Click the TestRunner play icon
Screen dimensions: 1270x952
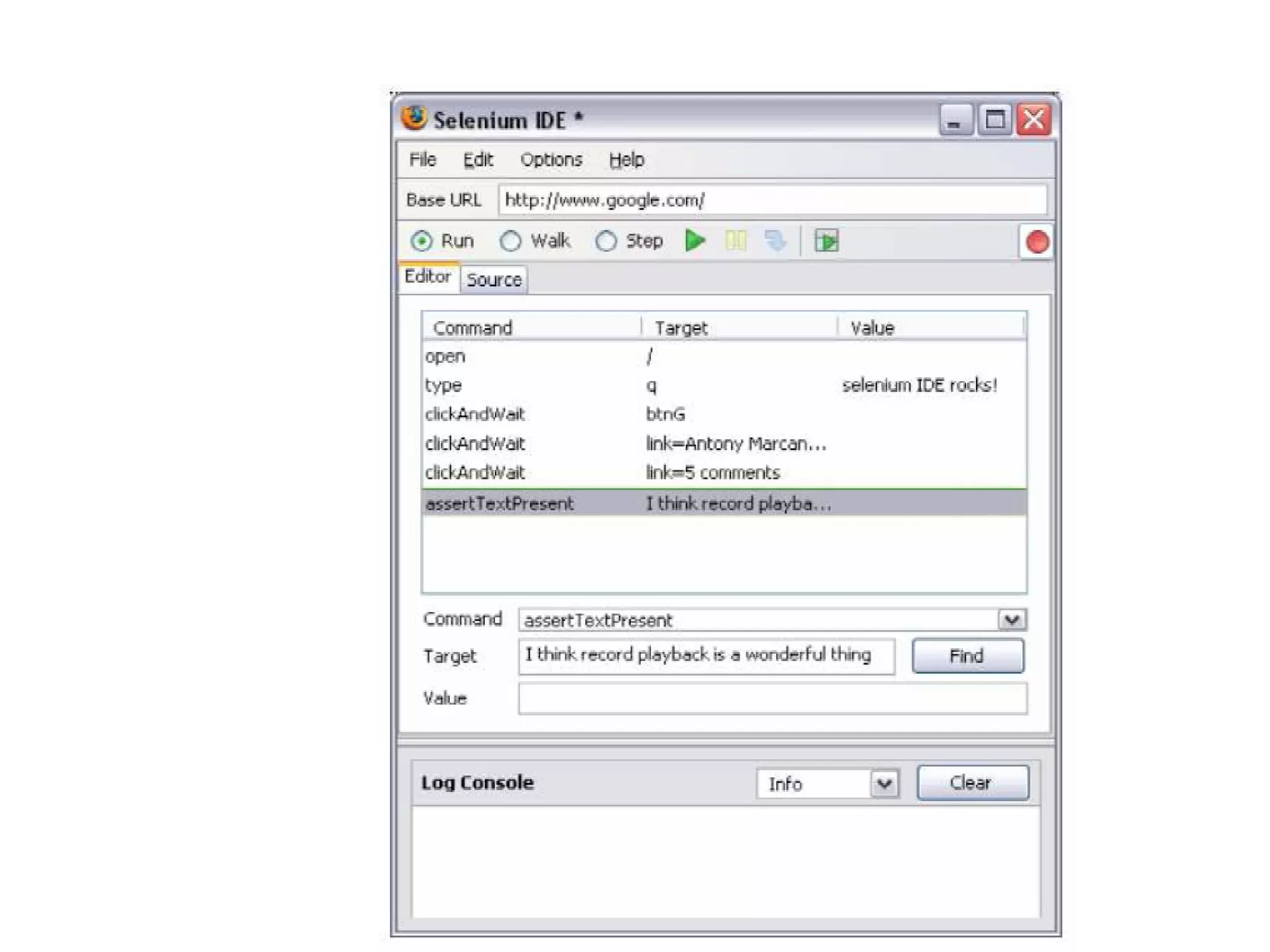point(827,240)
